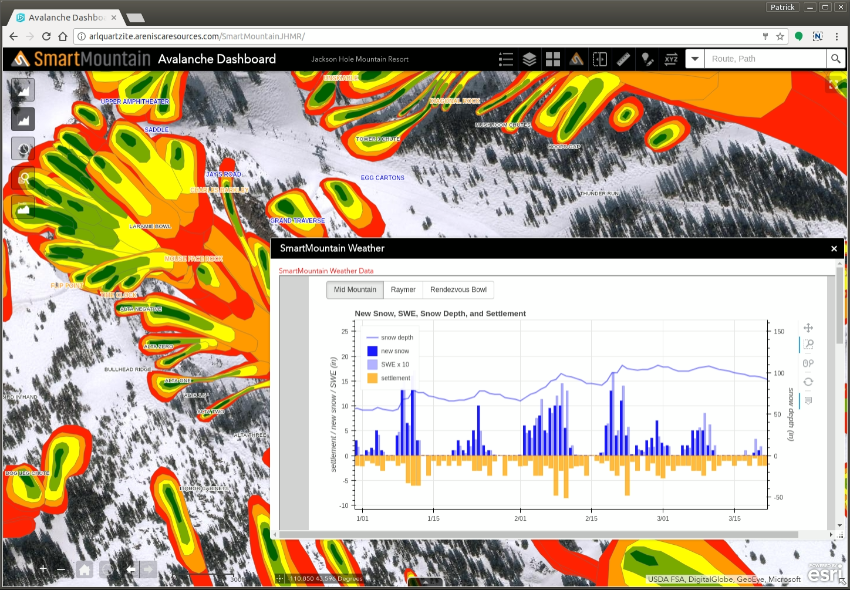Click the SmartMountain triangle widget icon in toolbar
The image size is (850, 590).
[576, 59]
